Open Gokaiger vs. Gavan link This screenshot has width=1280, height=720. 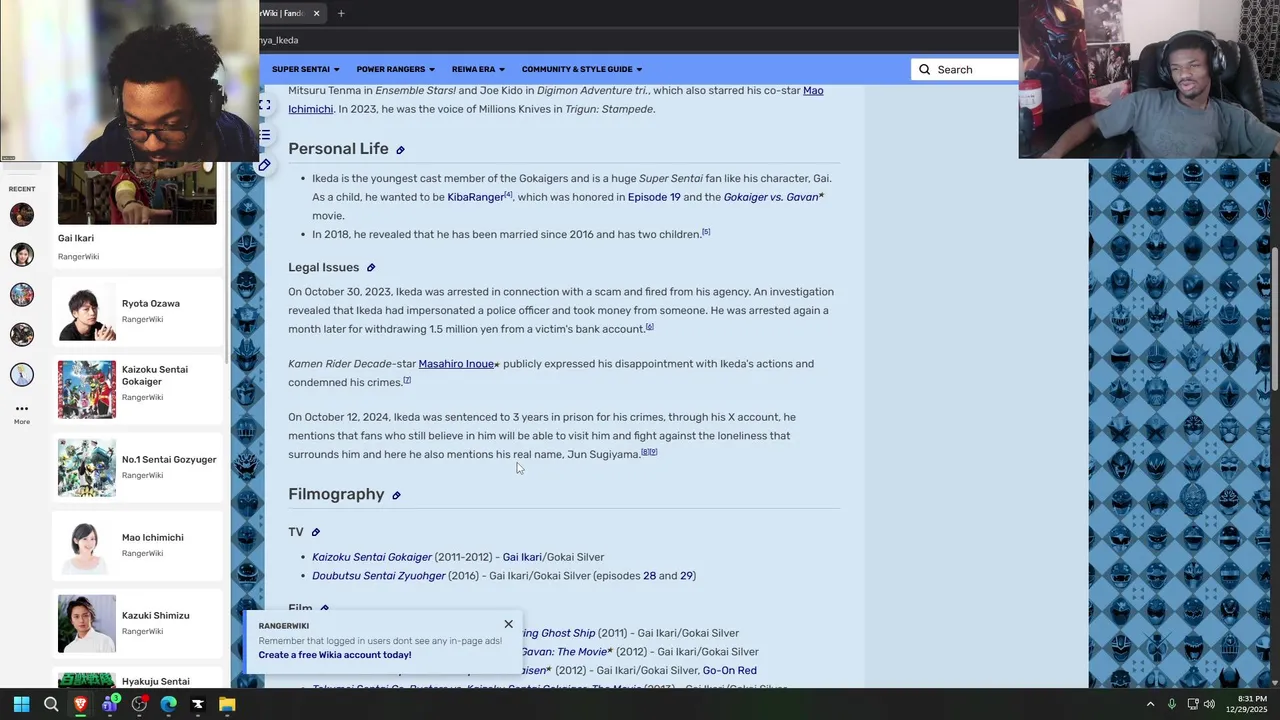771,197
